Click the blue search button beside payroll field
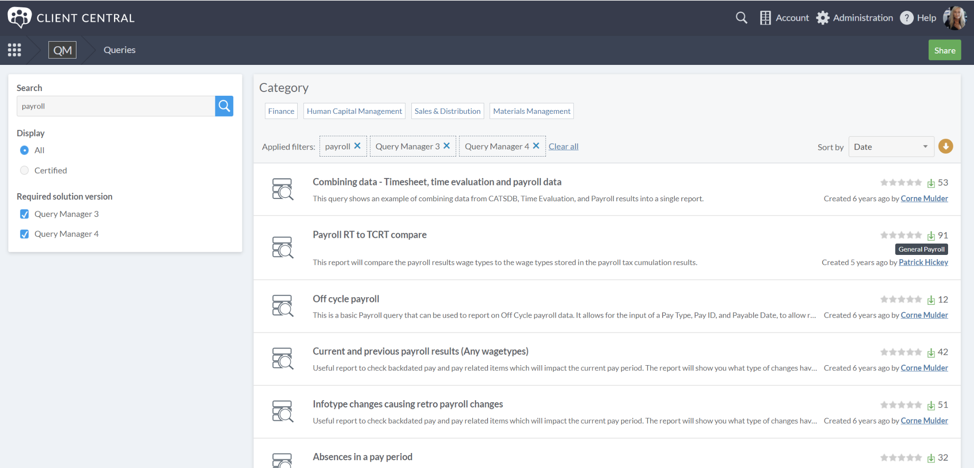974x468 pixels. [224, 106]
